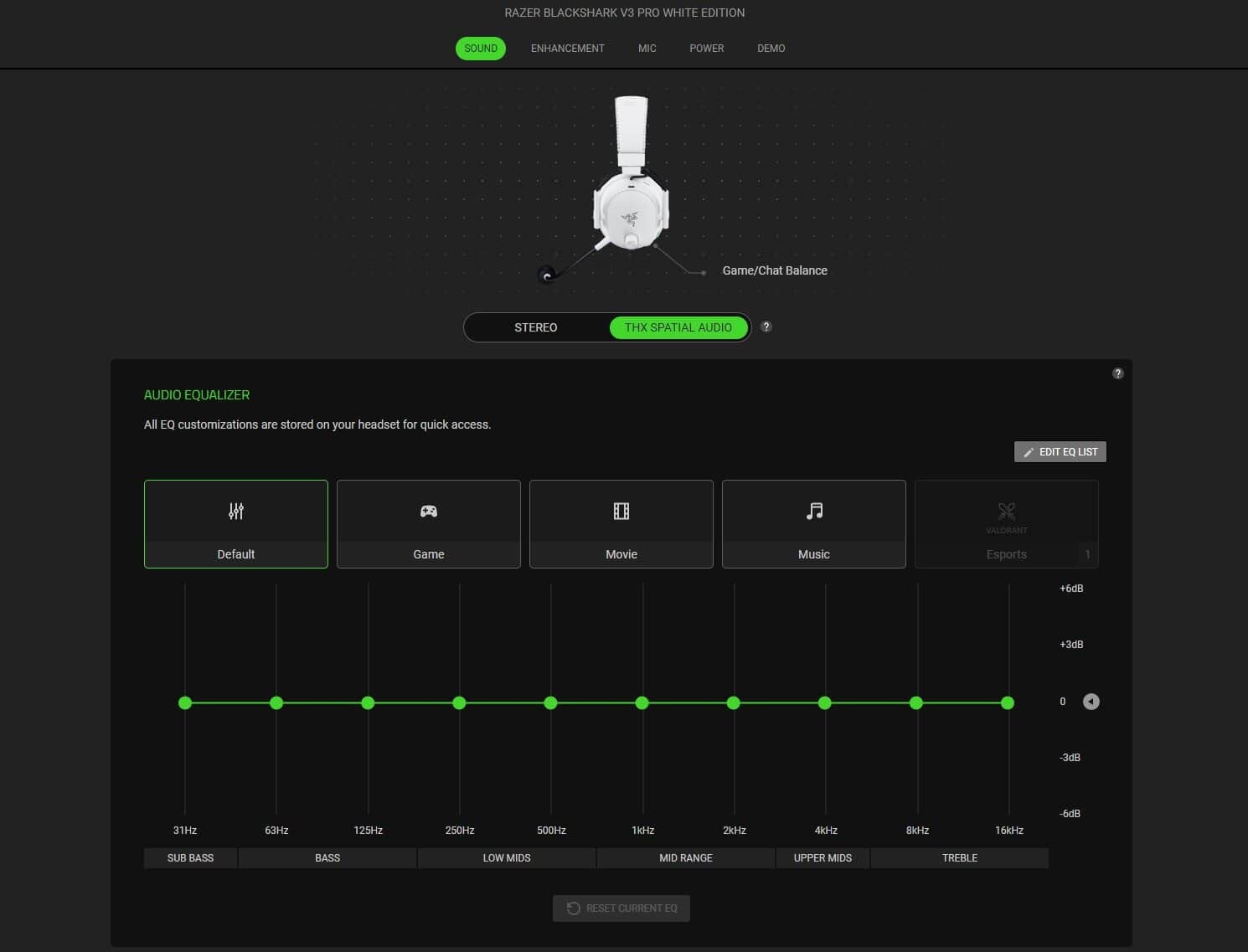The image size is (1248, 952).
Task: Click the +6dB scale label
Action: [x=1071, y=589]
